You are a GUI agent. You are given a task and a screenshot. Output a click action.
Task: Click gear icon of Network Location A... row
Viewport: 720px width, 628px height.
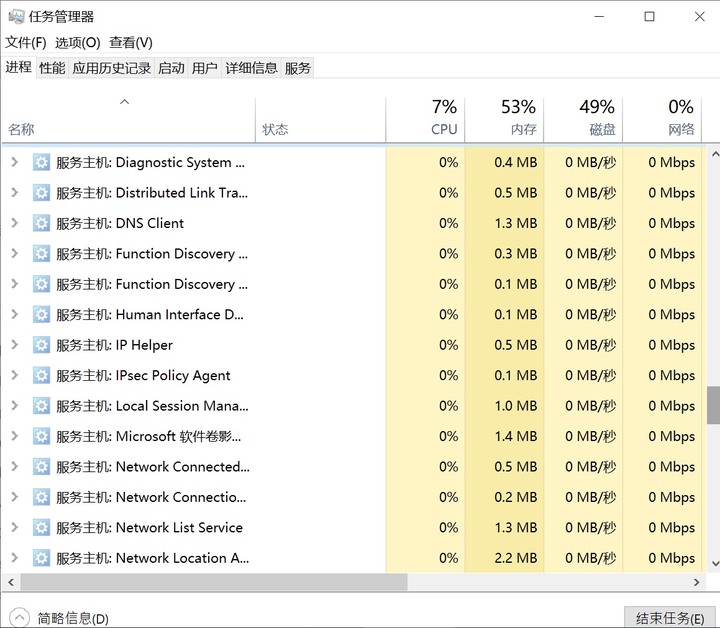pyautogui.click(x=41, y=558)
